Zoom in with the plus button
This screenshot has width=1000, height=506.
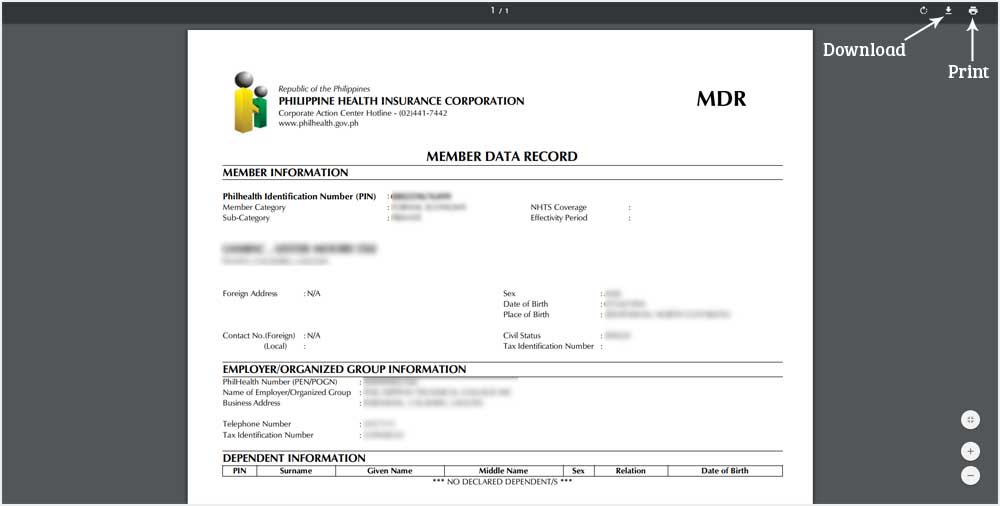[970, 451]
